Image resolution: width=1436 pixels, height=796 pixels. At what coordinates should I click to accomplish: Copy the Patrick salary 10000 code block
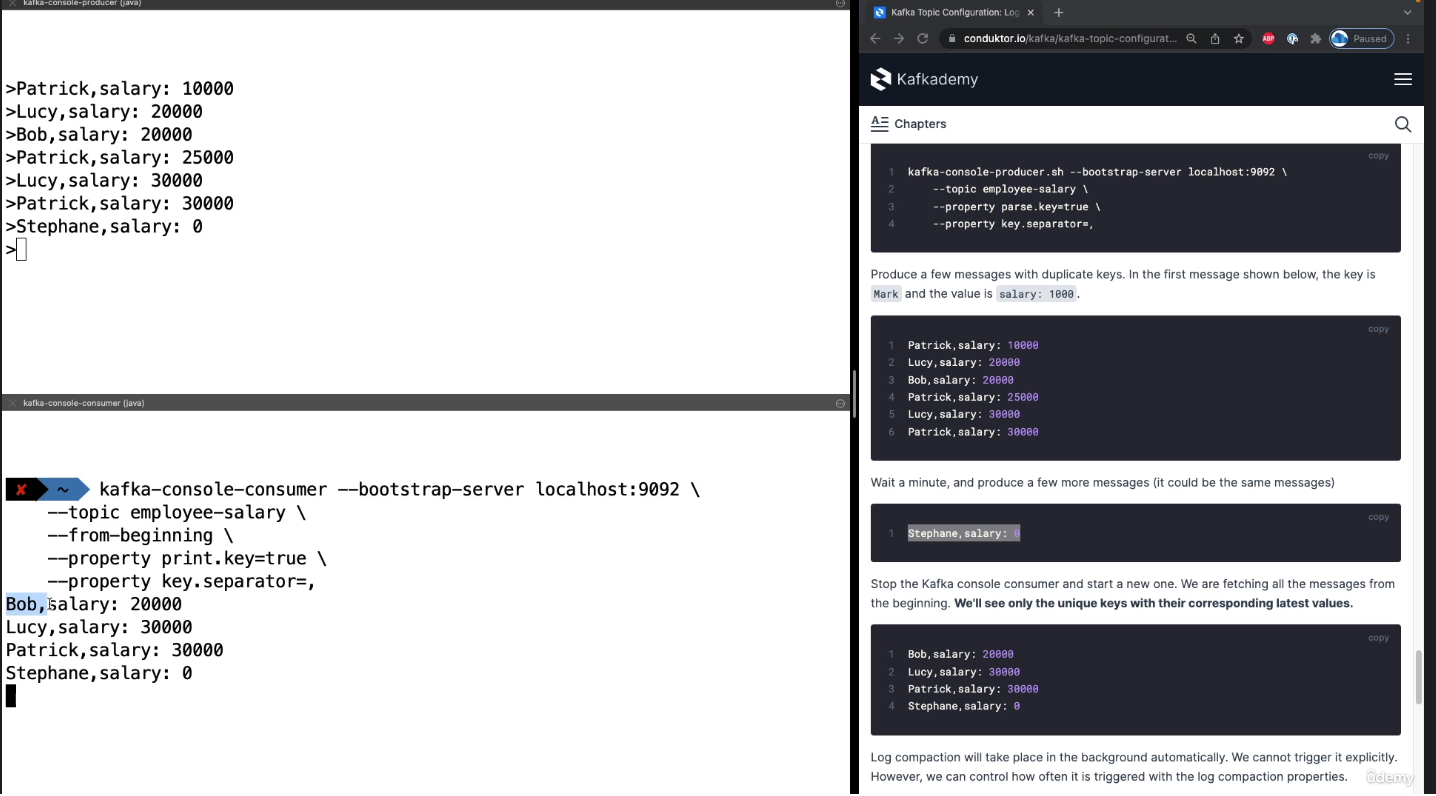point(1378,329)
